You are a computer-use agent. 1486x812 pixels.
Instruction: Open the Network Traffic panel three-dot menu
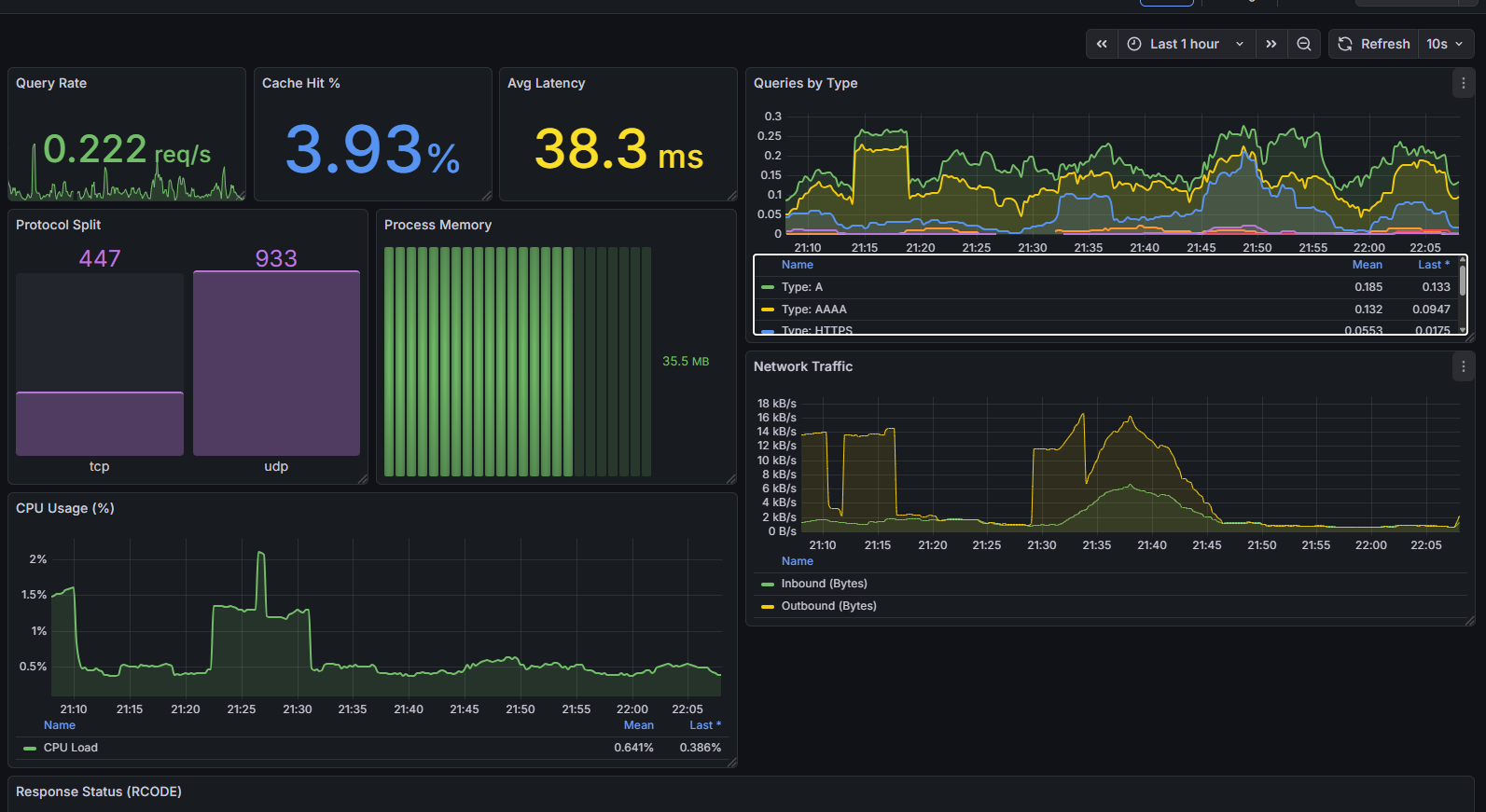click(x=1463, y=366)
